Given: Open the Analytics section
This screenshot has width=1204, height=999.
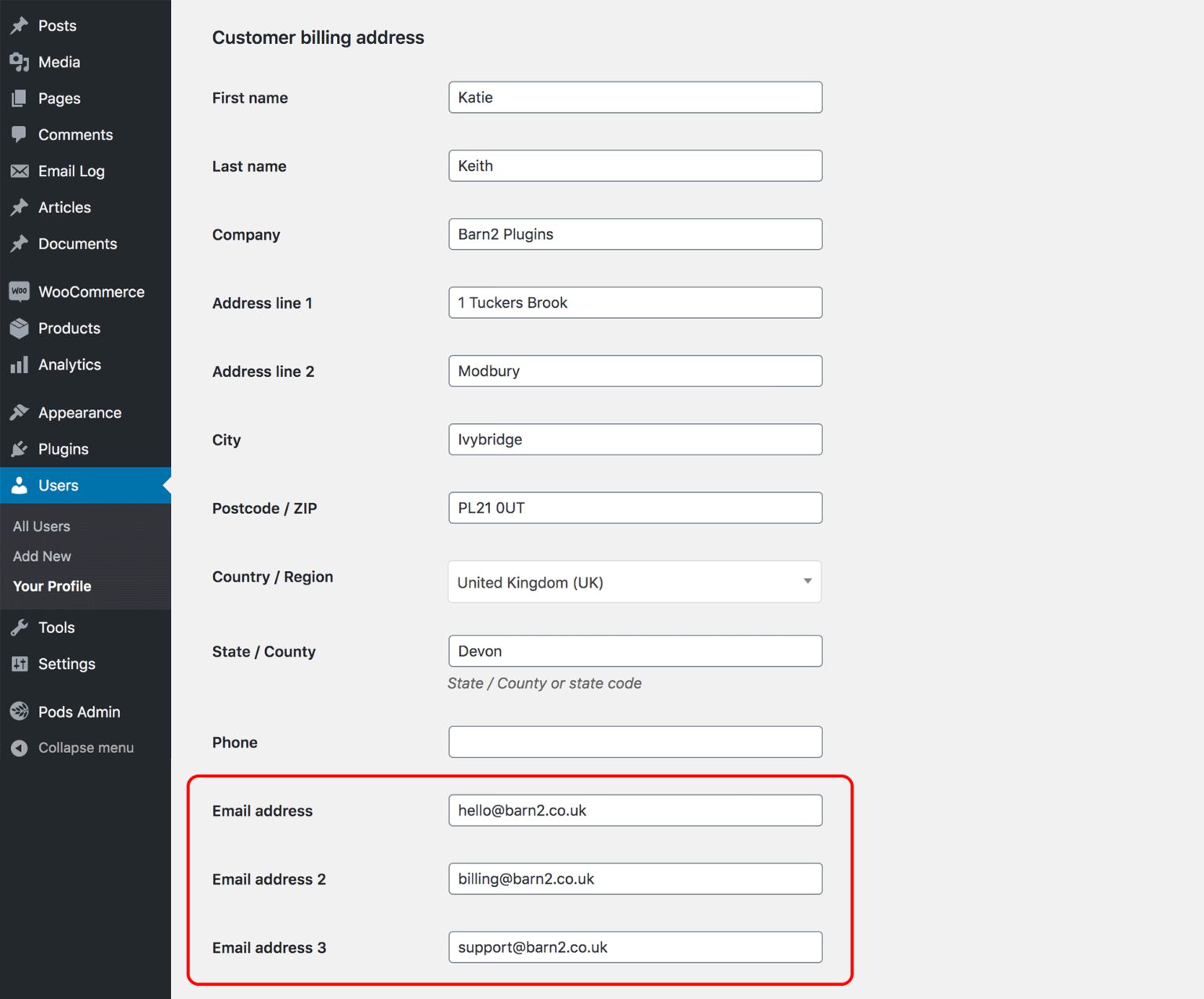Looking at the screenshot, I should [70, 364].
